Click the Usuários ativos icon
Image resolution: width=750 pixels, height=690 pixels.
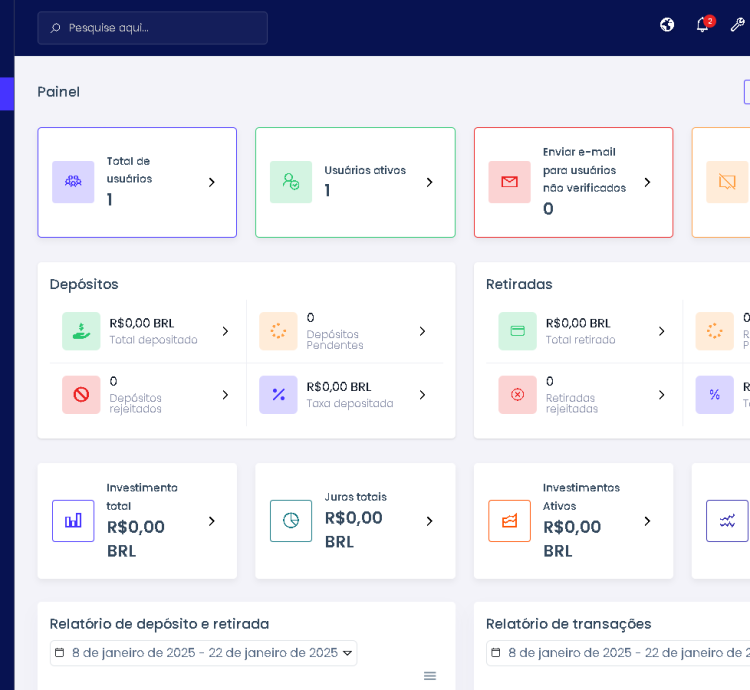[291, 182]
